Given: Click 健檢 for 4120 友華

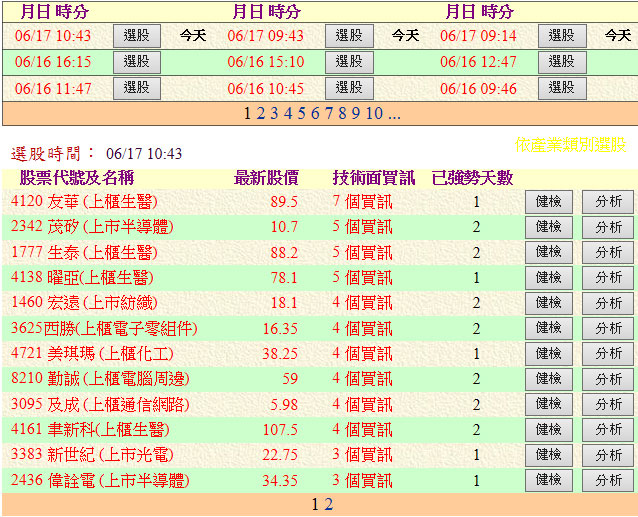Looking at the screenshot, I should [x=548, y=202].
